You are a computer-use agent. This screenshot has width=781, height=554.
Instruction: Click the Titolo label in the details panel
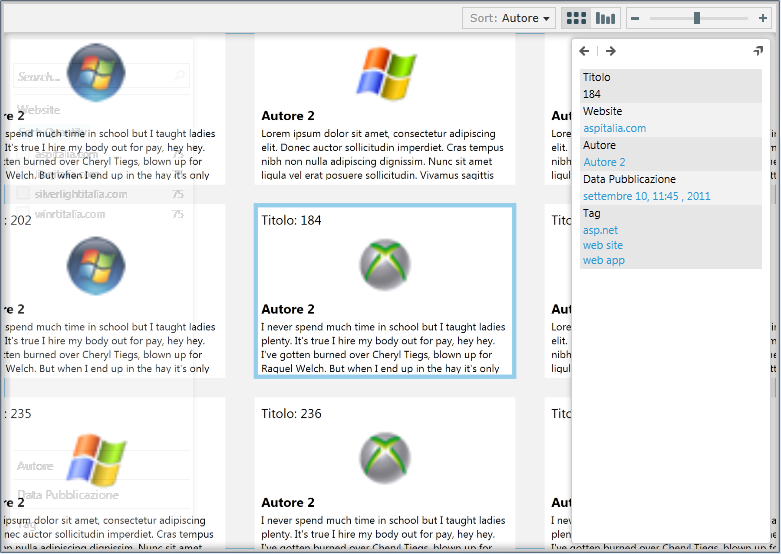point(596,77)
